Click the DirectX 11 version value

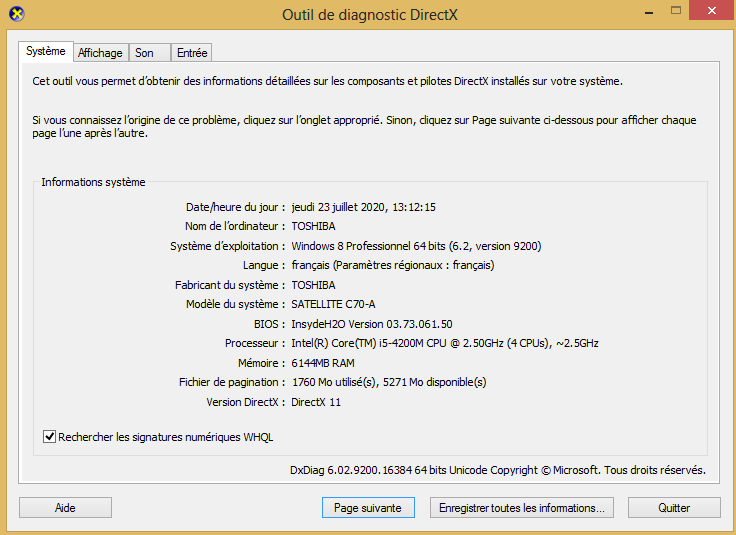316,402
